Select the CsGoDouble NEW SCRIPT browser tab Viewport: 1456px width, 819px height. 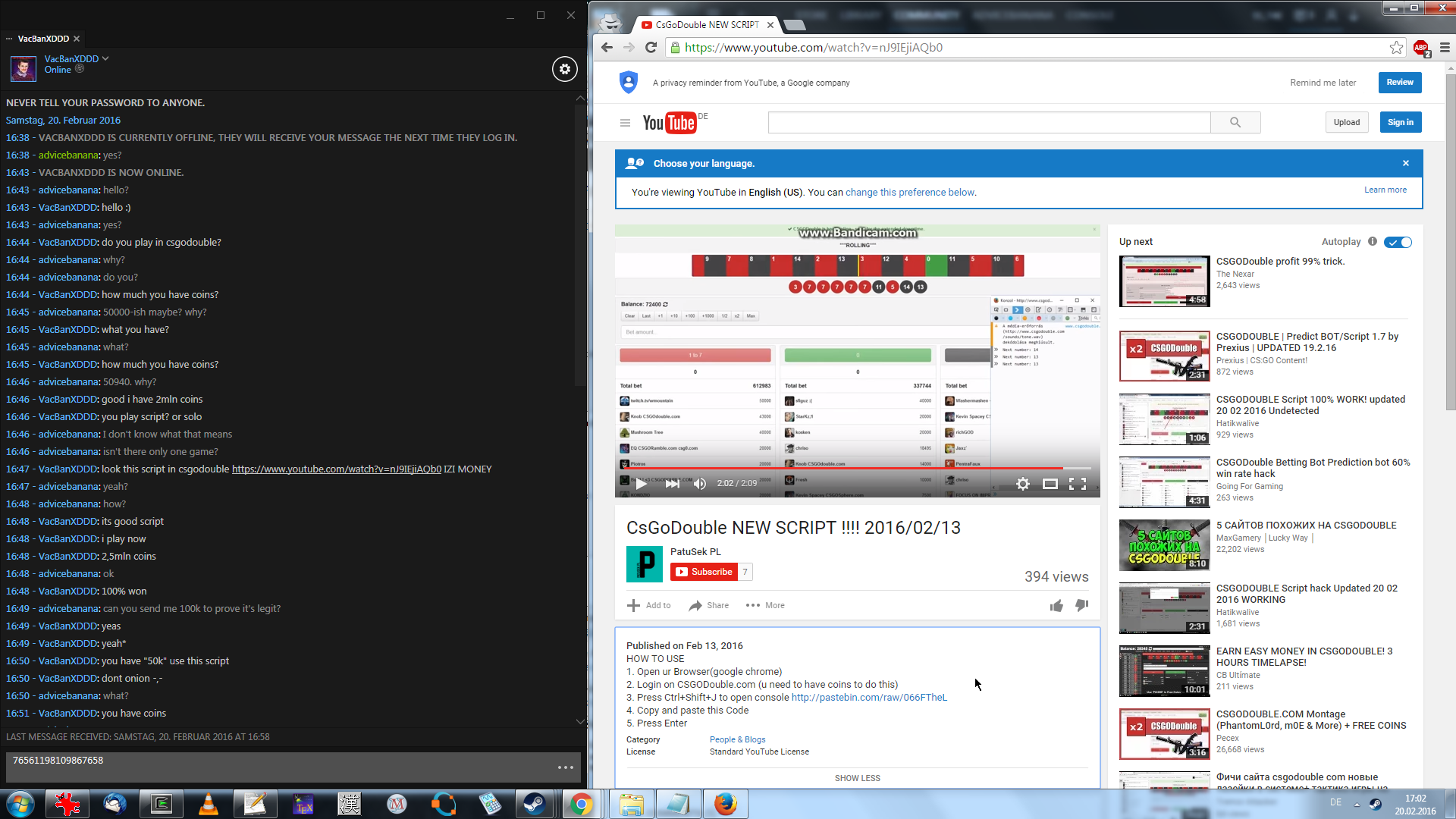pyautogui.click(x=705, y=25)
